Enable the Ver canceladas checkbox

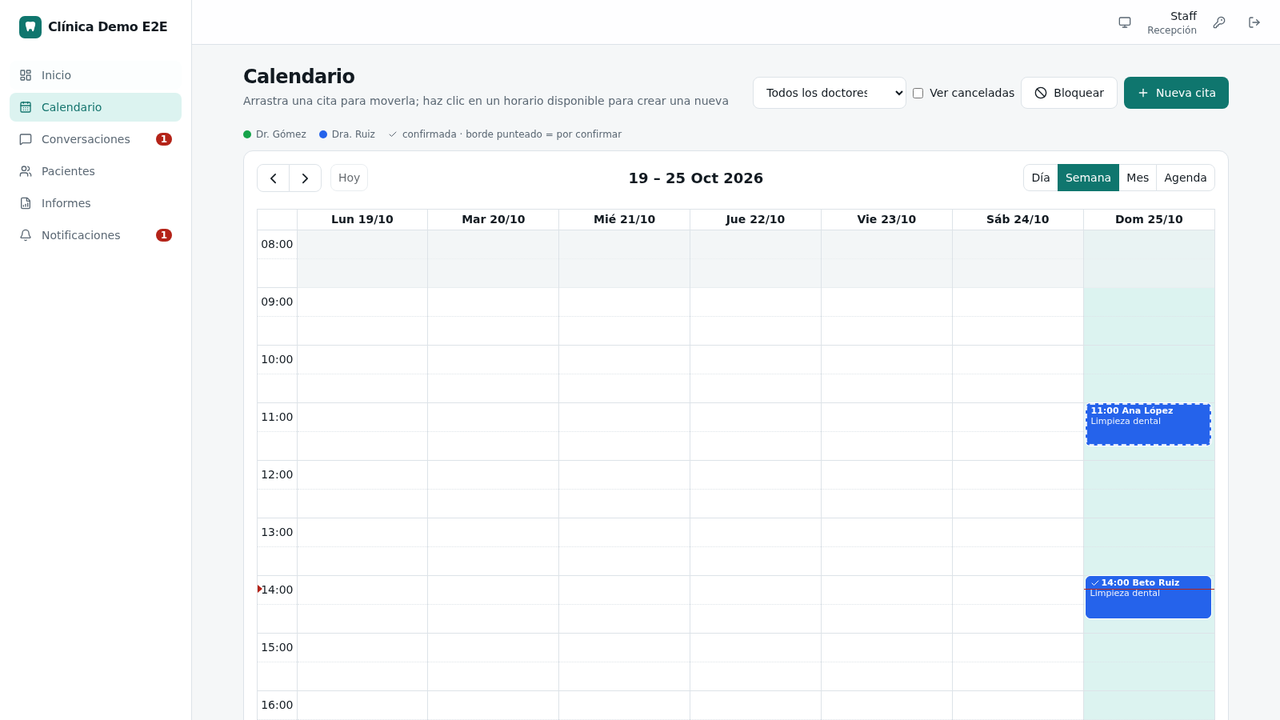click(x=918, y=93)
